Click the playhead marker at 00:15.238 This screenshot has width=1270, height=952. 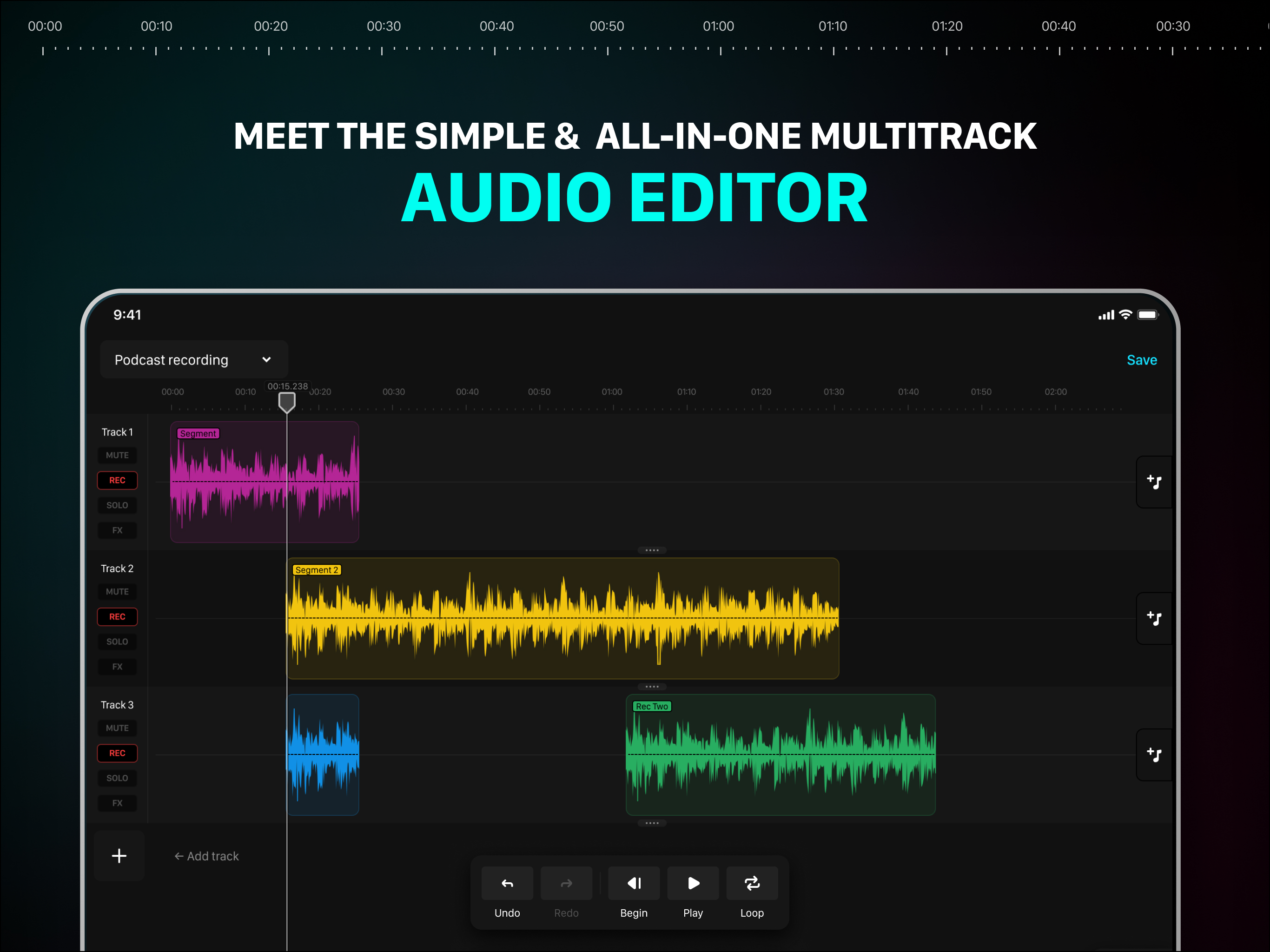[x=287, y=402]
